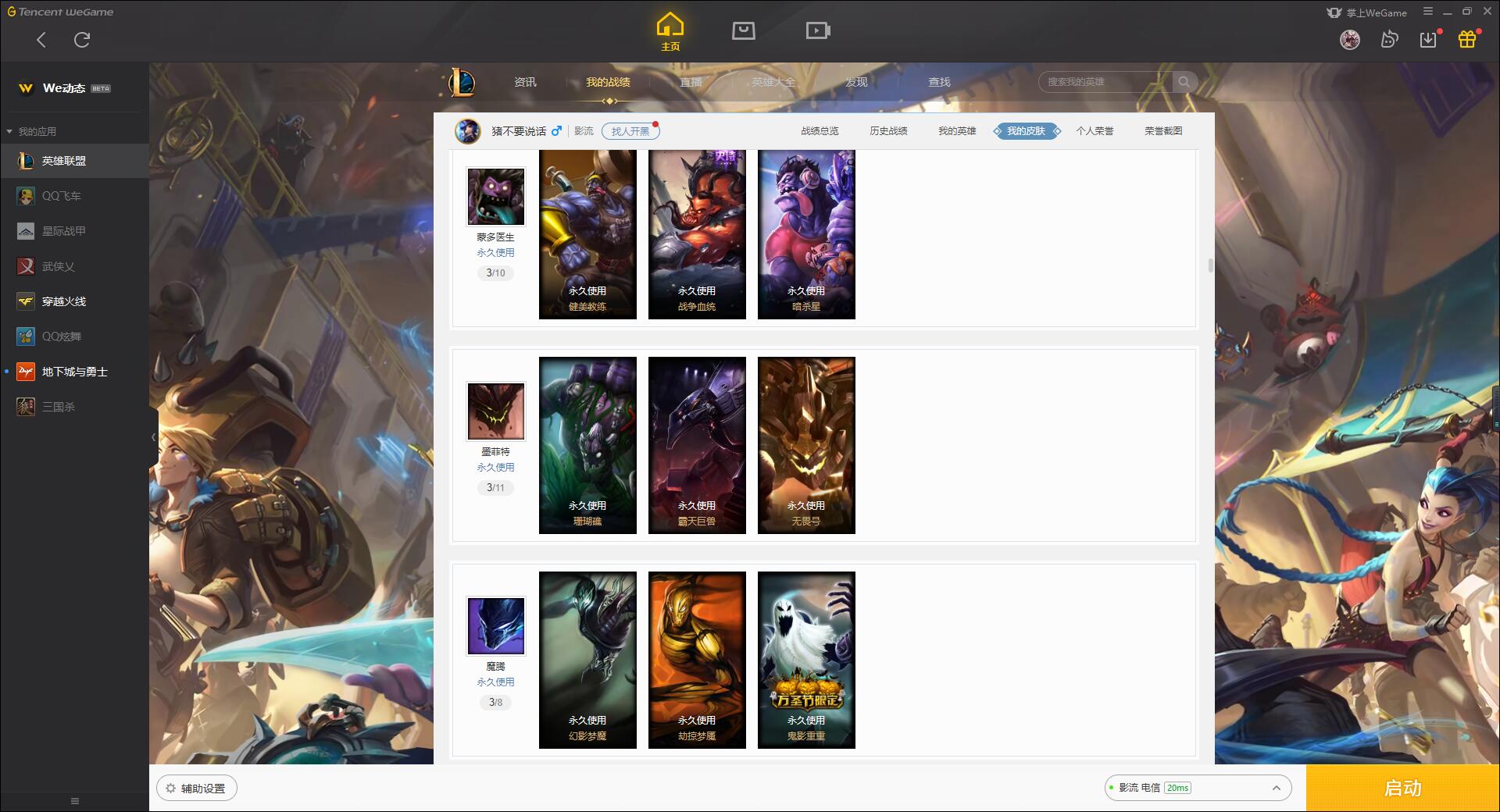The width and height of the screenshot is (1500, 812).
Task: Select 星际战甲 in sidebar
Action: pyautogui.click(x=74, y=231)
